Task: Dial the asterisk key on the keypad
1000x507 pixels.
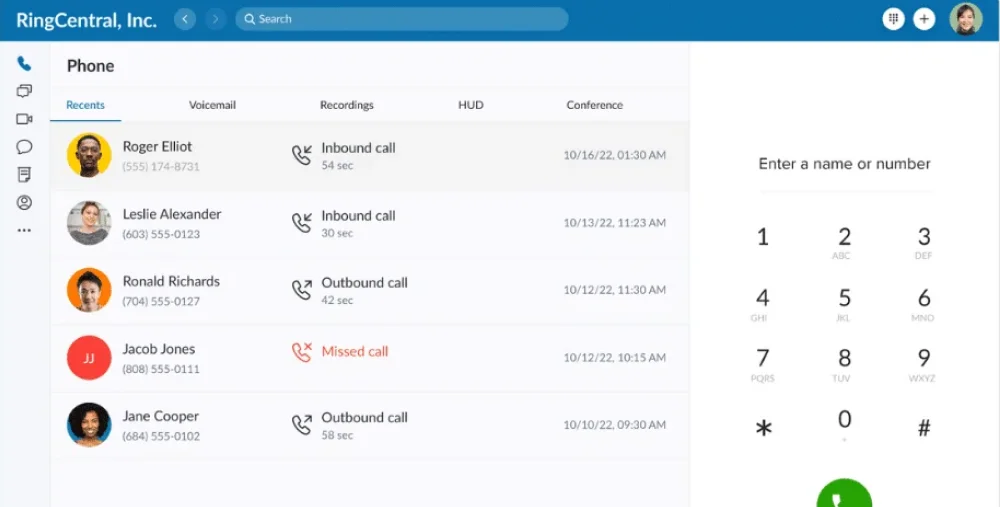Action: pyautogui.click(x=763, y=428)
